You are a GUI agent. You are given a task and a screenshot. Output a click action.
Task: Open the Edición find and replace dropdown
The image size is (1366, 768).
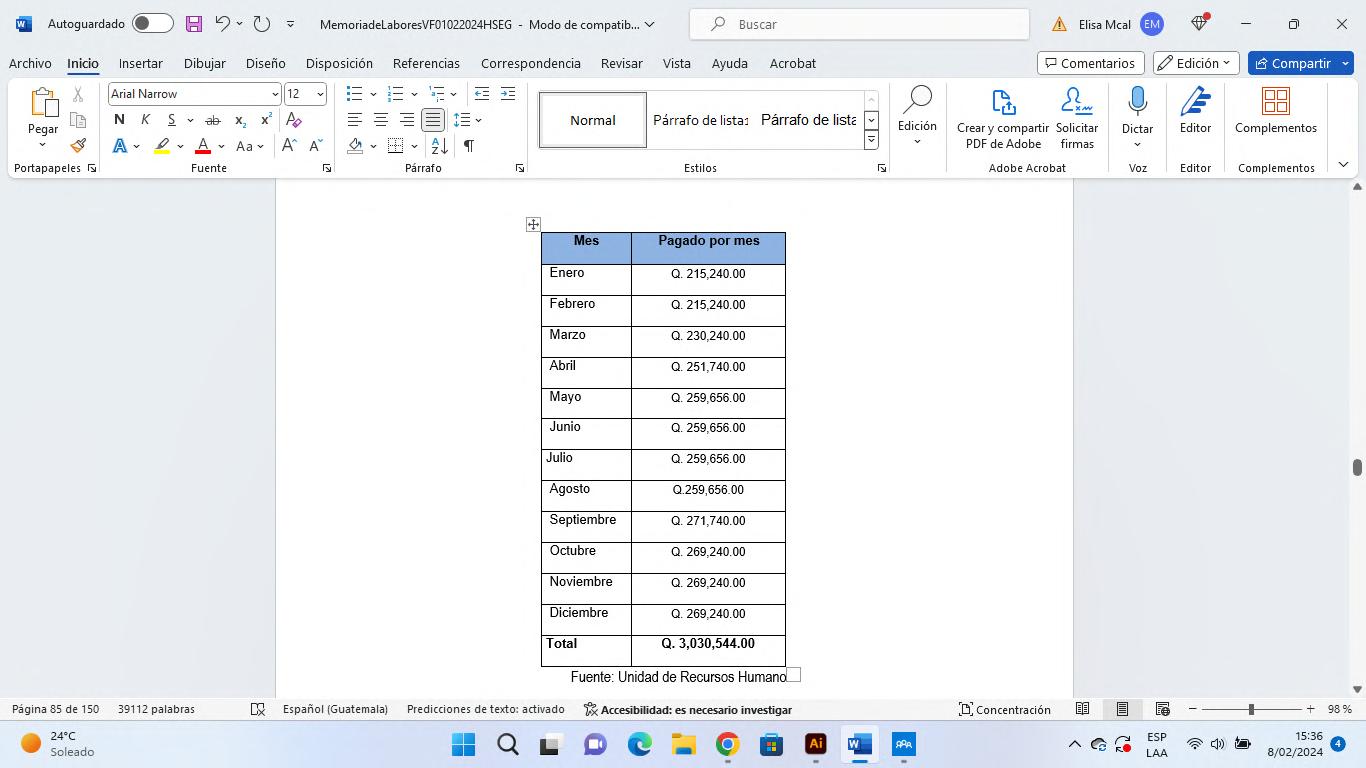pyautogui.click(x=917, y=116)
